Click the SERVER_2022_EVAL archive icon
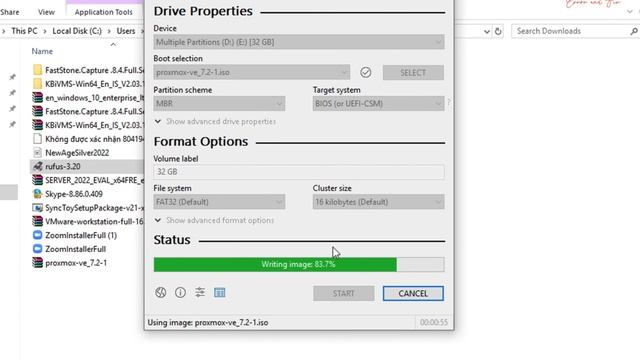Screen dimensions: 640x360 coord(38,180)
